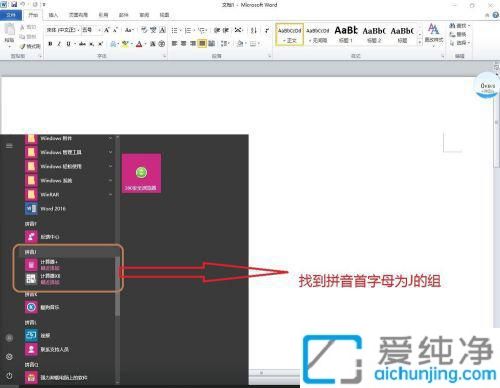
Task: Shrink font size with the smaller A button
Action: [115, 30]
